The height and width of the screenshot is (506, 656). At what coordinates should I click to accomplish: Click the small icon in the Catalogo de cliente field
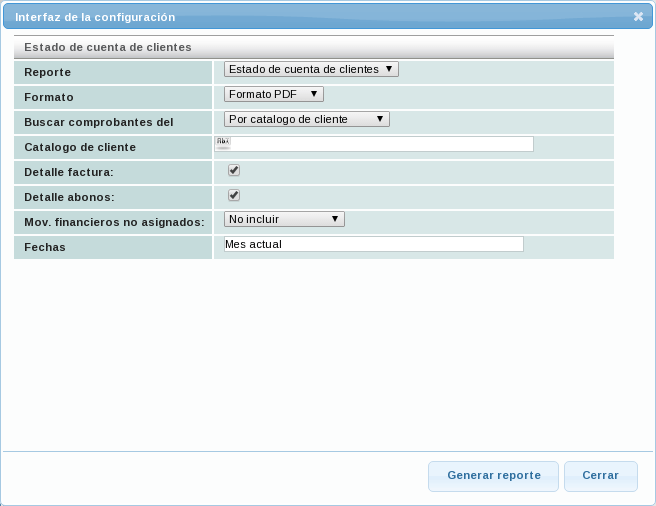(222, 143)
